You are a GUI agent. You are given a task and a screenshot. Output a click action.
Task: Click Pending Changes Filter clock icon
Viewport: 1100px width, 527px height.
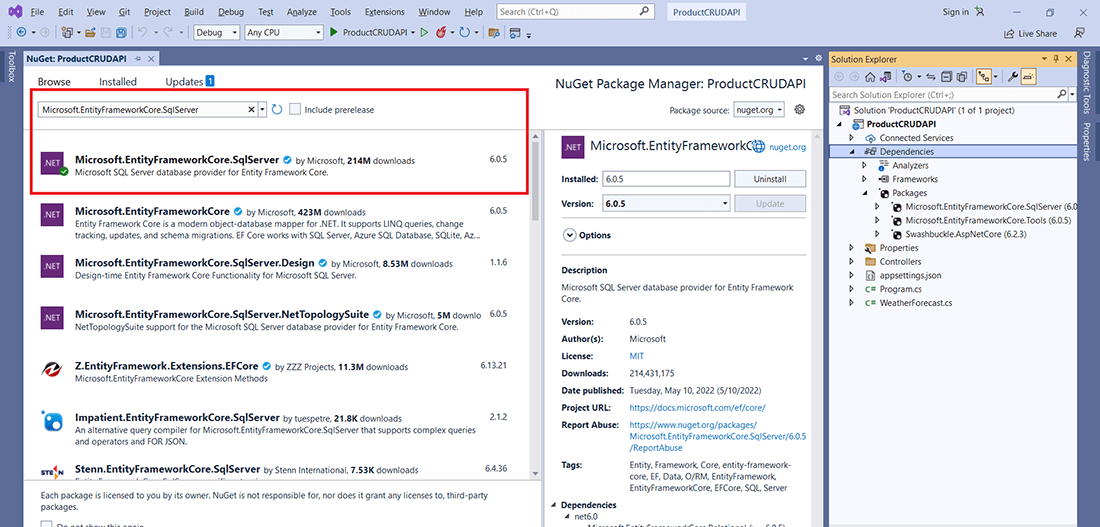tap(908, 76)
